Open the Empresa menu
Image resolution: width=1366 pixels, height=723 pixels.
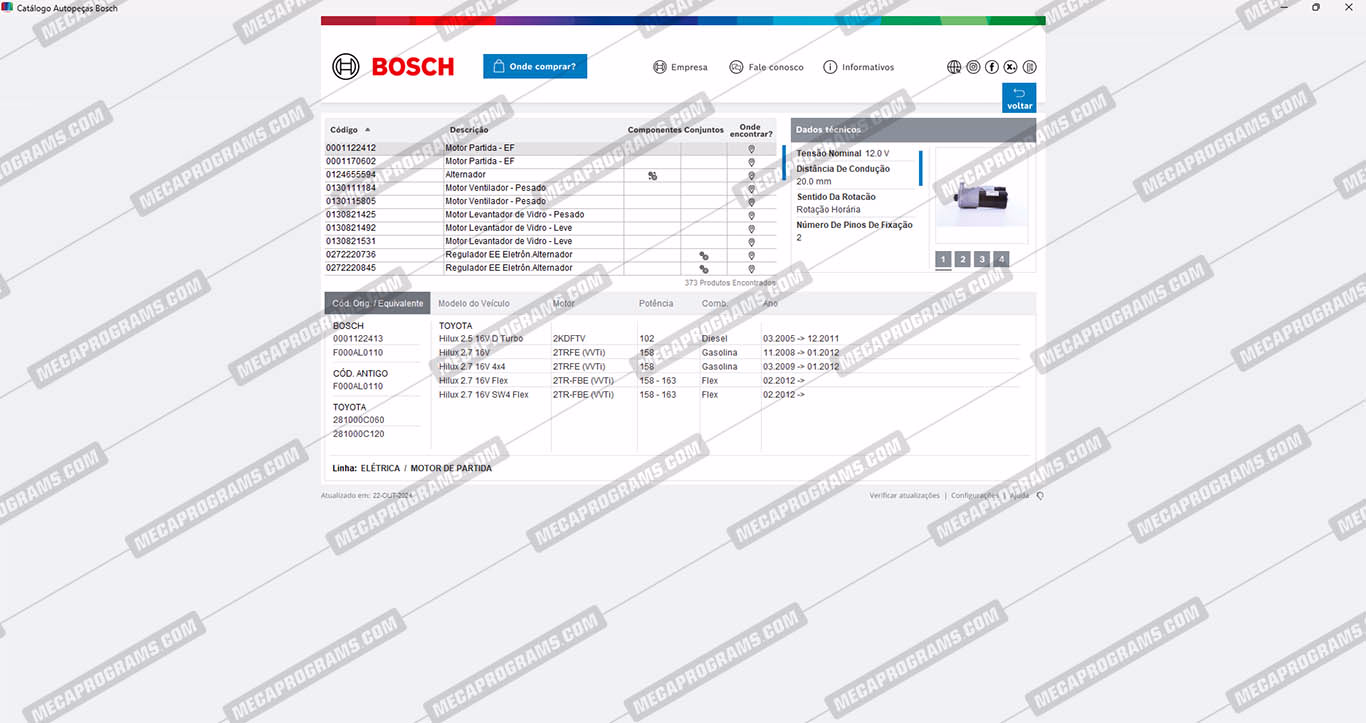680,67
